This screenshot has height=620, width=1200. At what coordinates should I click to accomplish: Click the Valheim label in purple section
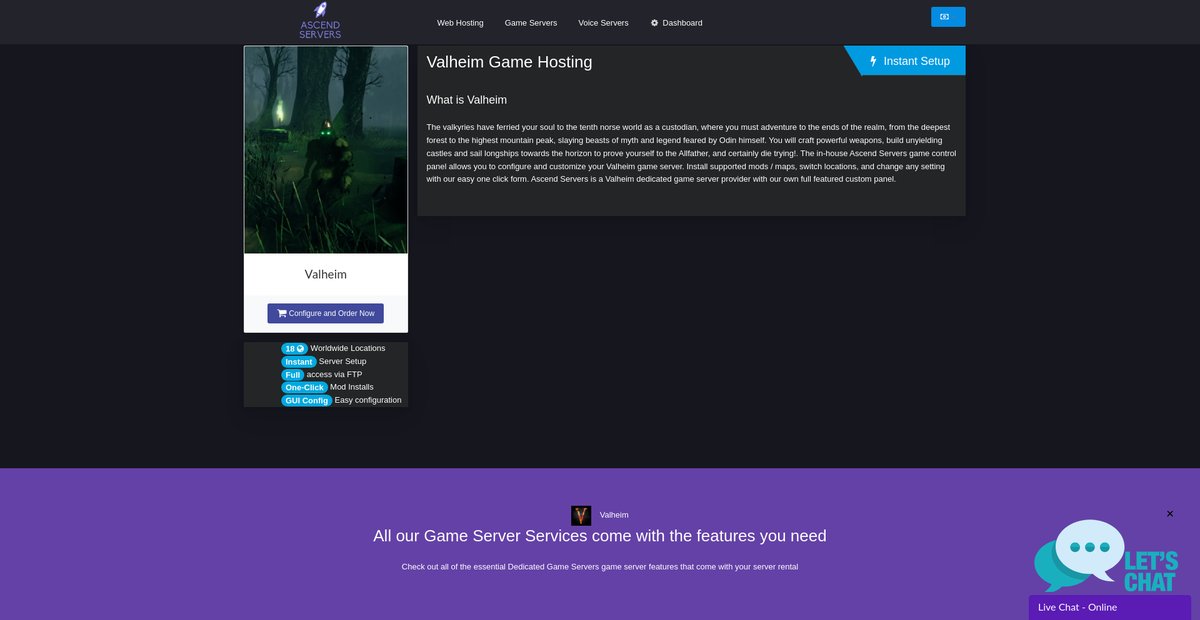[x=614, y=515]
